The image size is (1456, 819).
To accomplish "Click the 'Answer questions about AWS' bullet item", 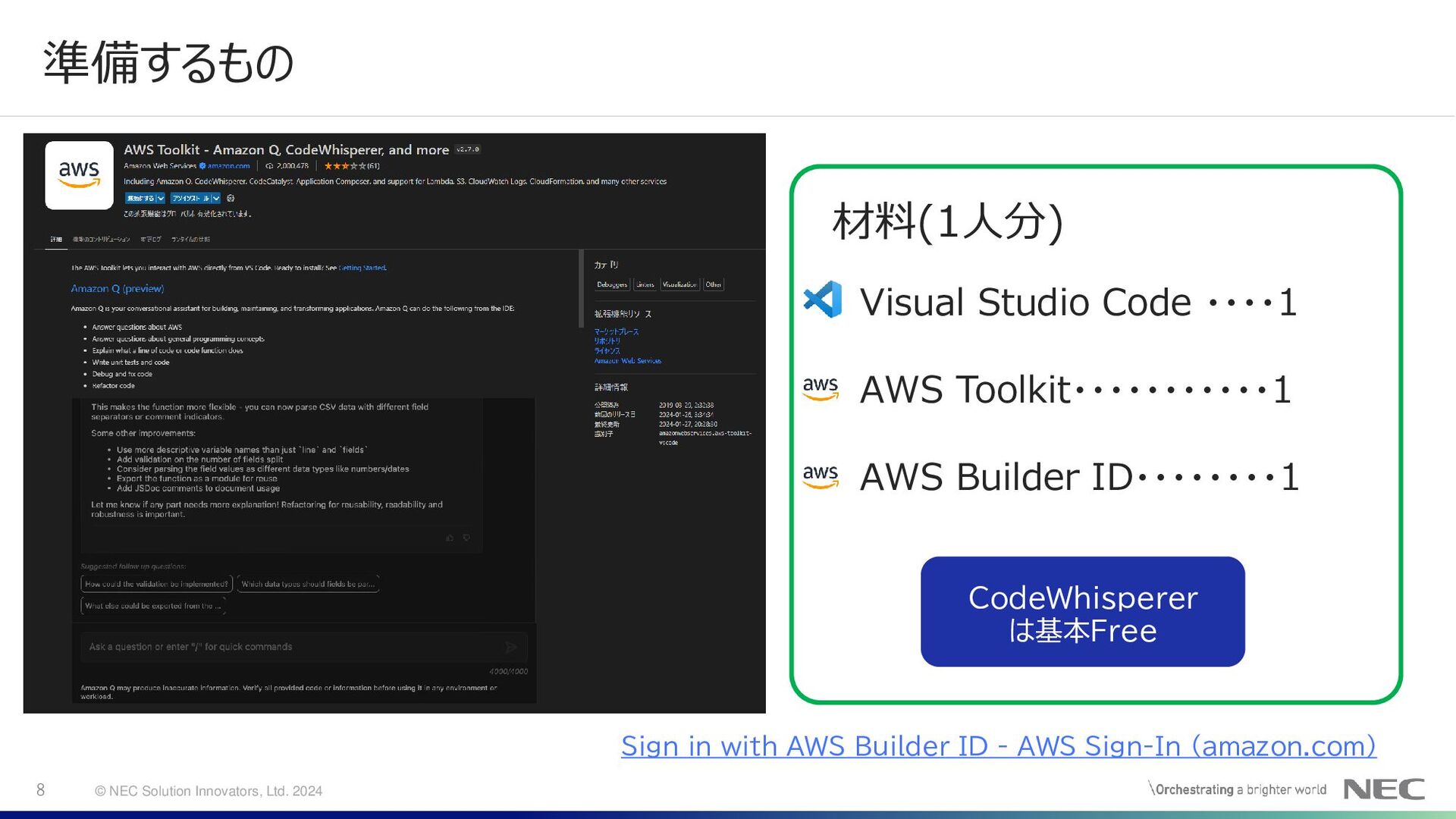I will (137, 327).
